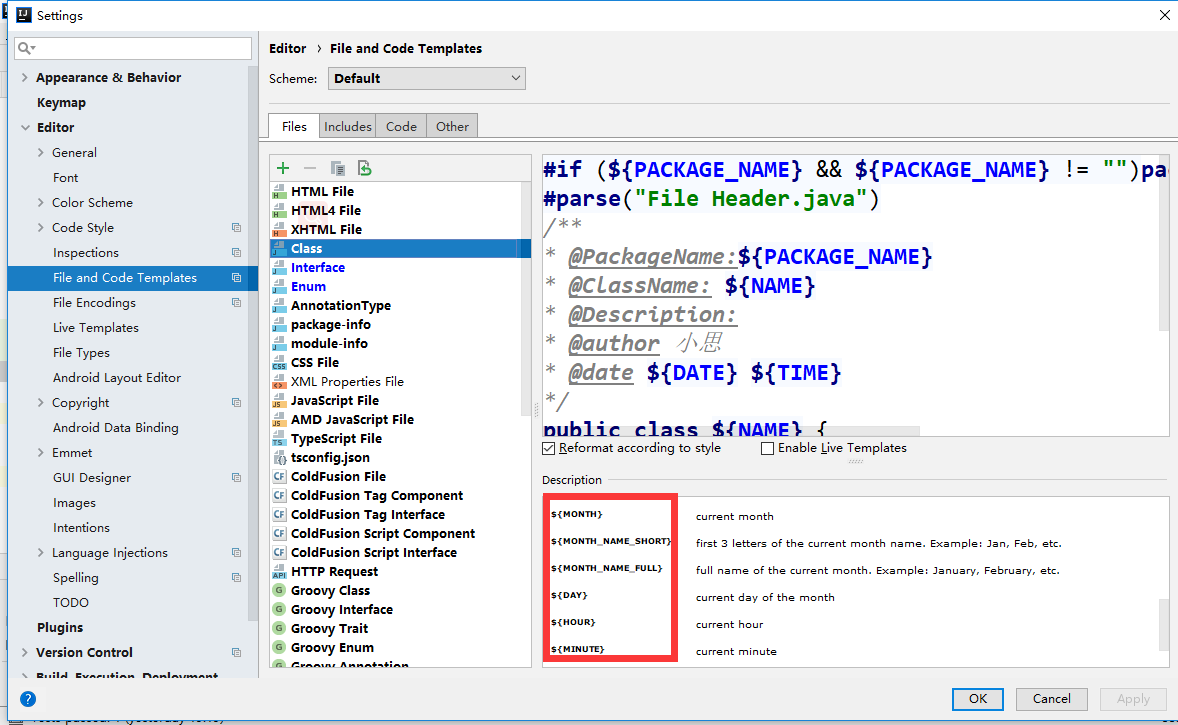
Task: Switch to the Includes tab
Action: (348, 126)
